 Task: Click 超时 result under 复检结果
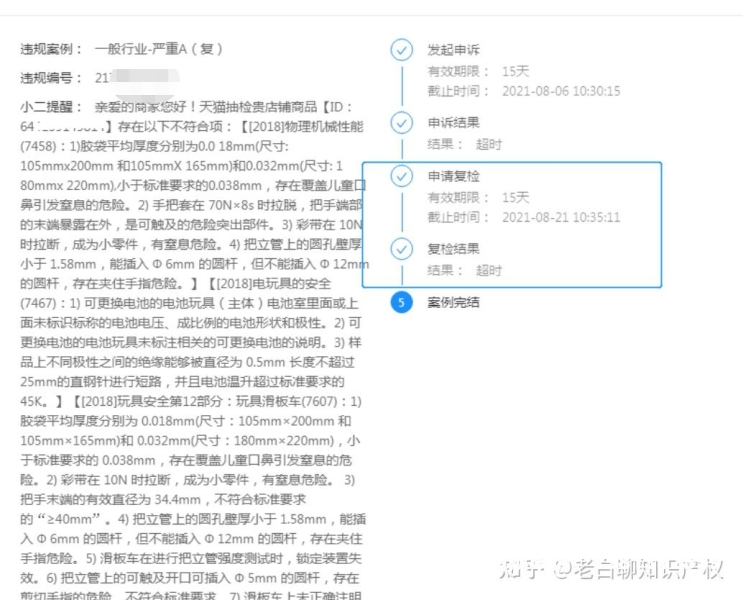click(x=489, y=271)
